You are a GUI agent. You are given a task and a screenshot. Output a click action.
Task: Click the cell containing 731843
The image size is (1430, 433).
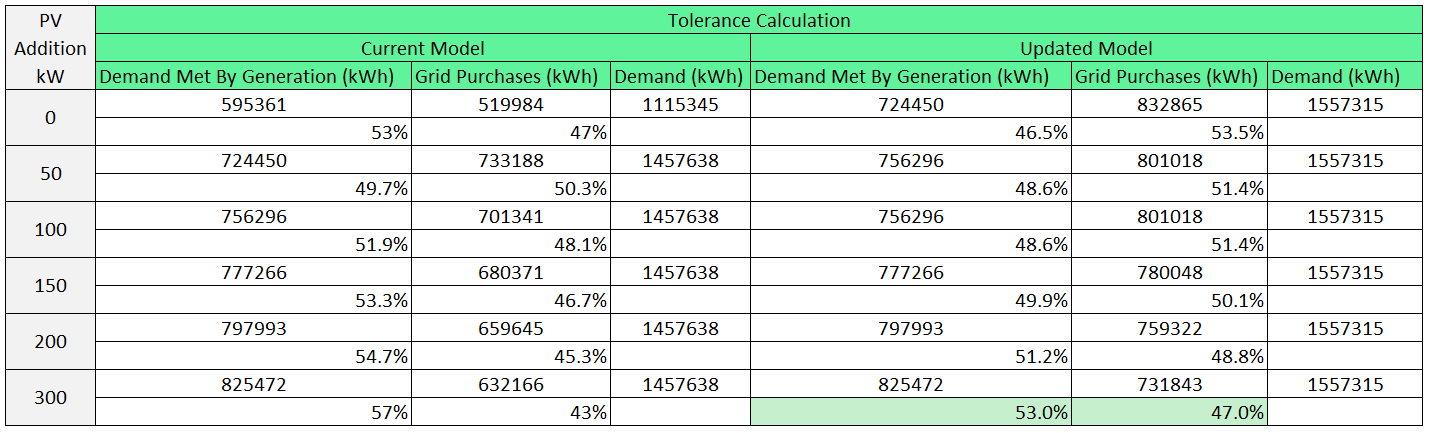(1169, 384)
